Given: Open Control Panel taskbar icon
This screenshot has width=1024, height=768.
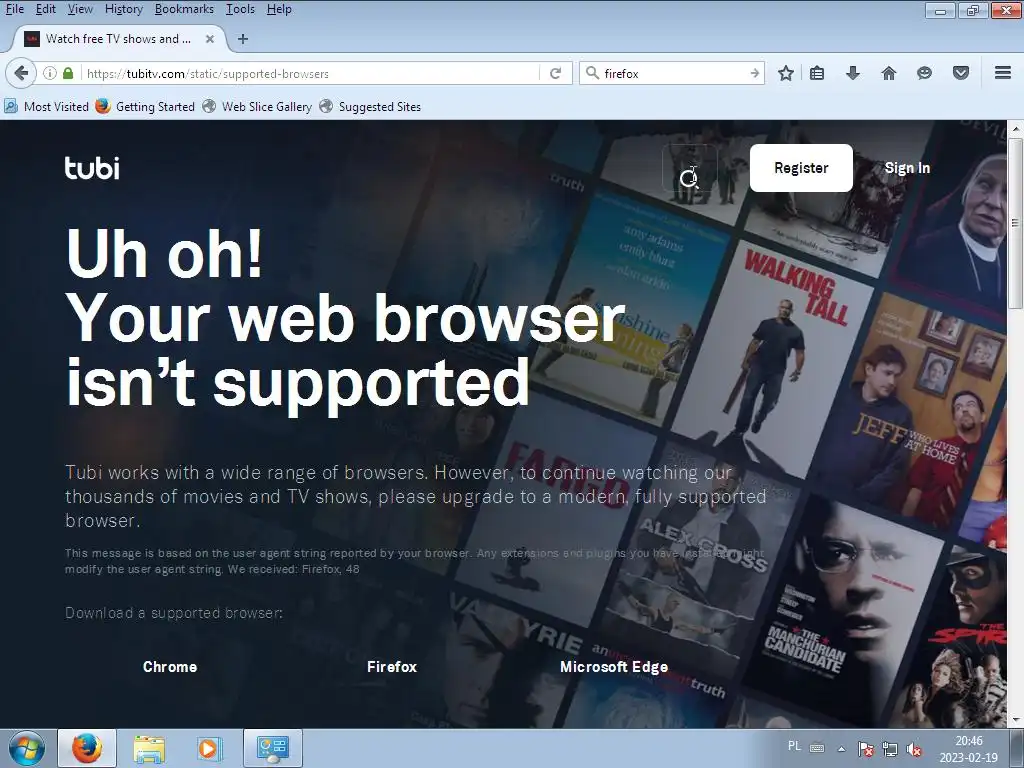Looking at the screenshot, I should pyautogui.click(x=272, y=748).
